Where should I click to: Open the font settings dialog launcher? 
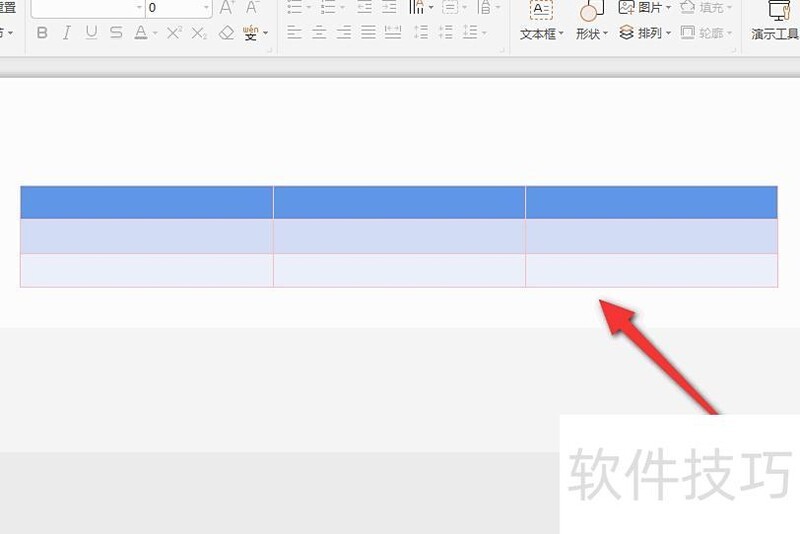tap(270, 50)
